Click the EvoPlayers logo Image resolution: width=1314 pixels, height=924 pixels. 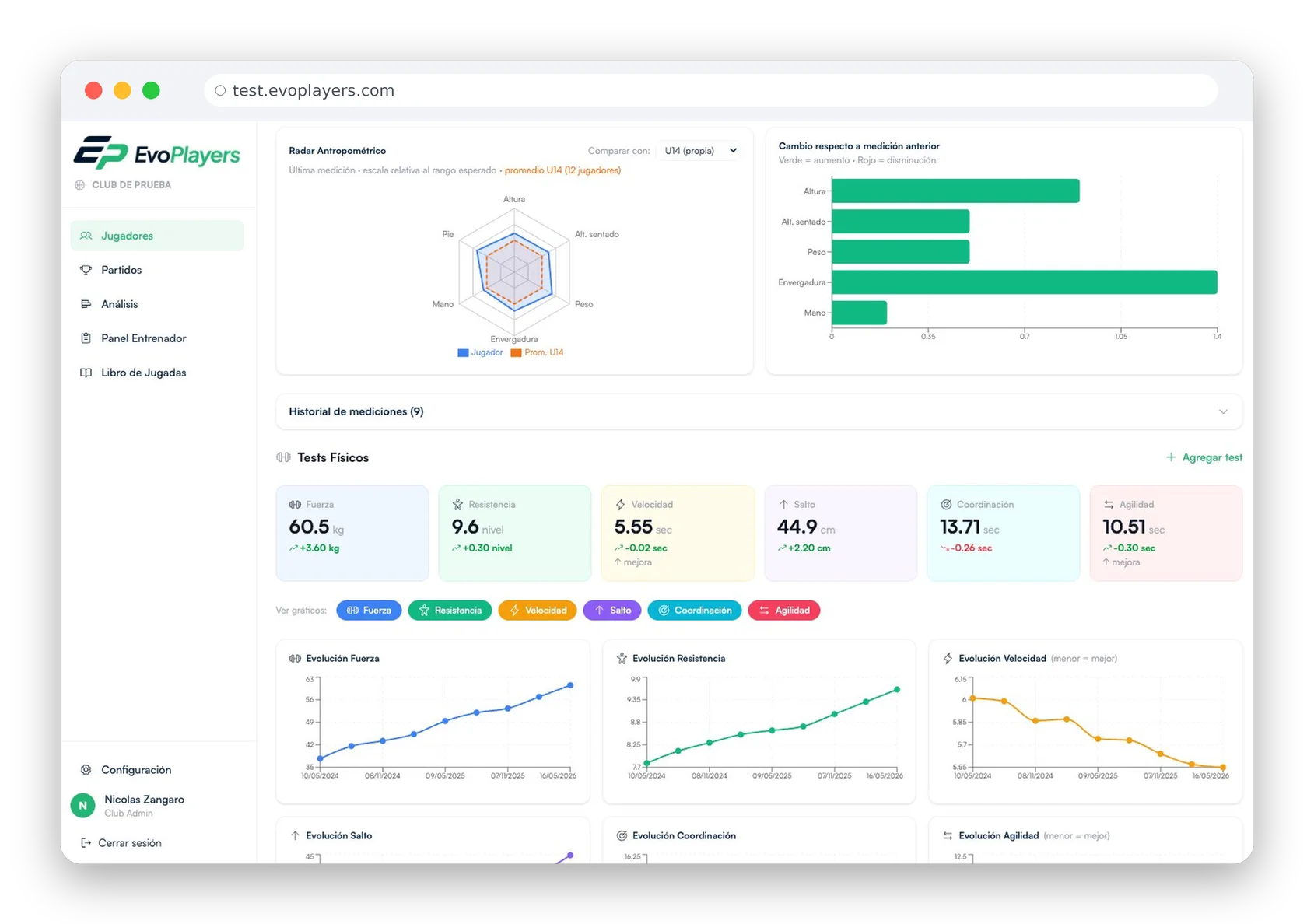[156, 153]
